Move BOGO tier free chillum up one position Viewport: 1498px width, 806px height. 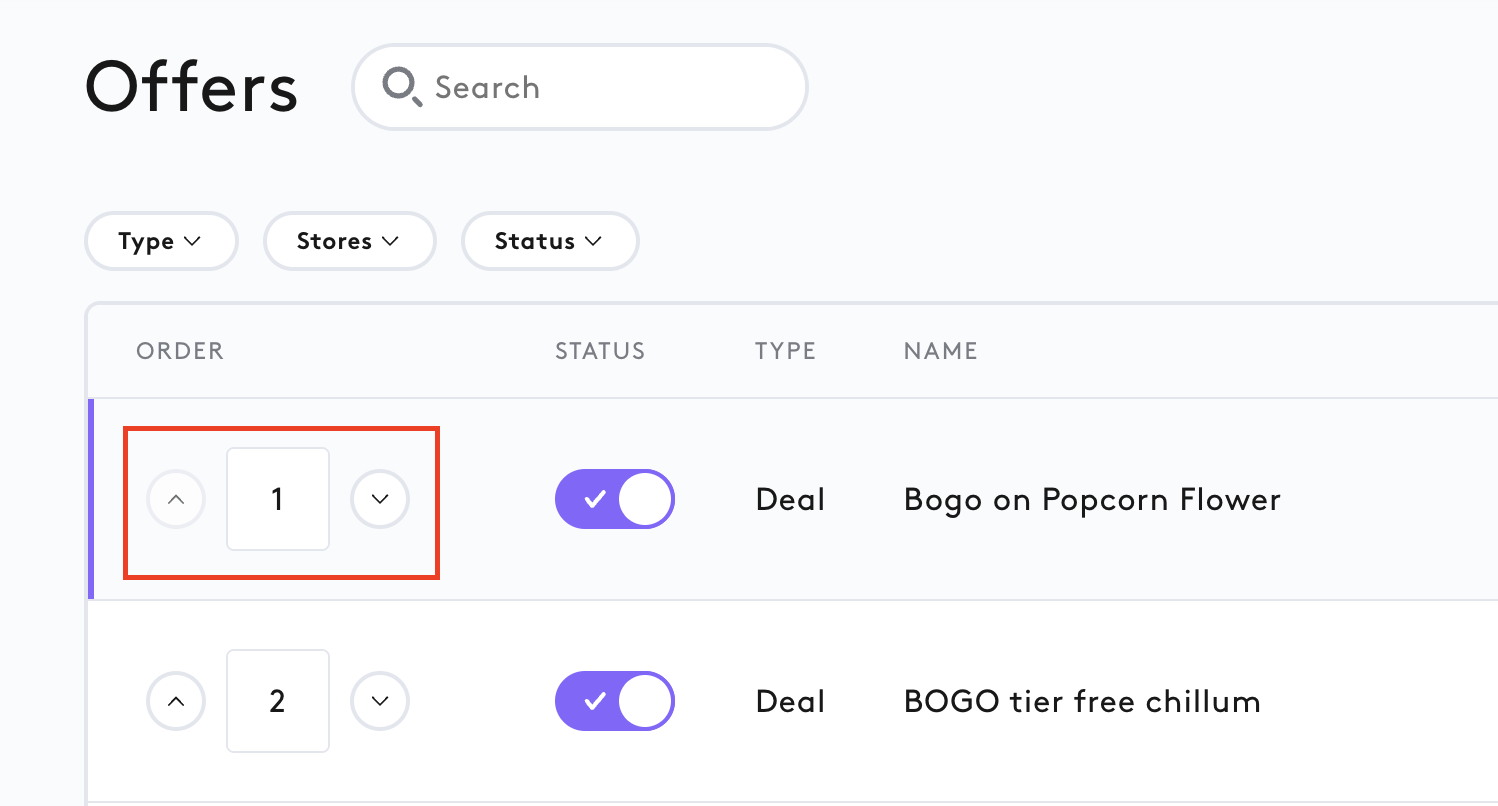coord(176,701)
